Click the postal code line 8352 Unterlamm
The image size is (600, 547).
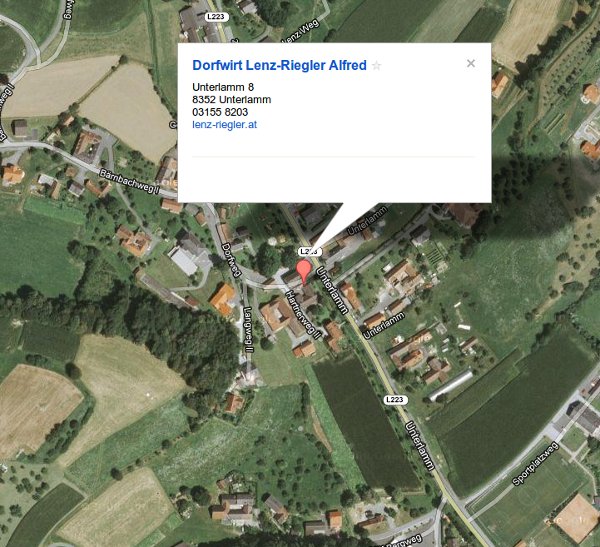click(x=232, y=100)
